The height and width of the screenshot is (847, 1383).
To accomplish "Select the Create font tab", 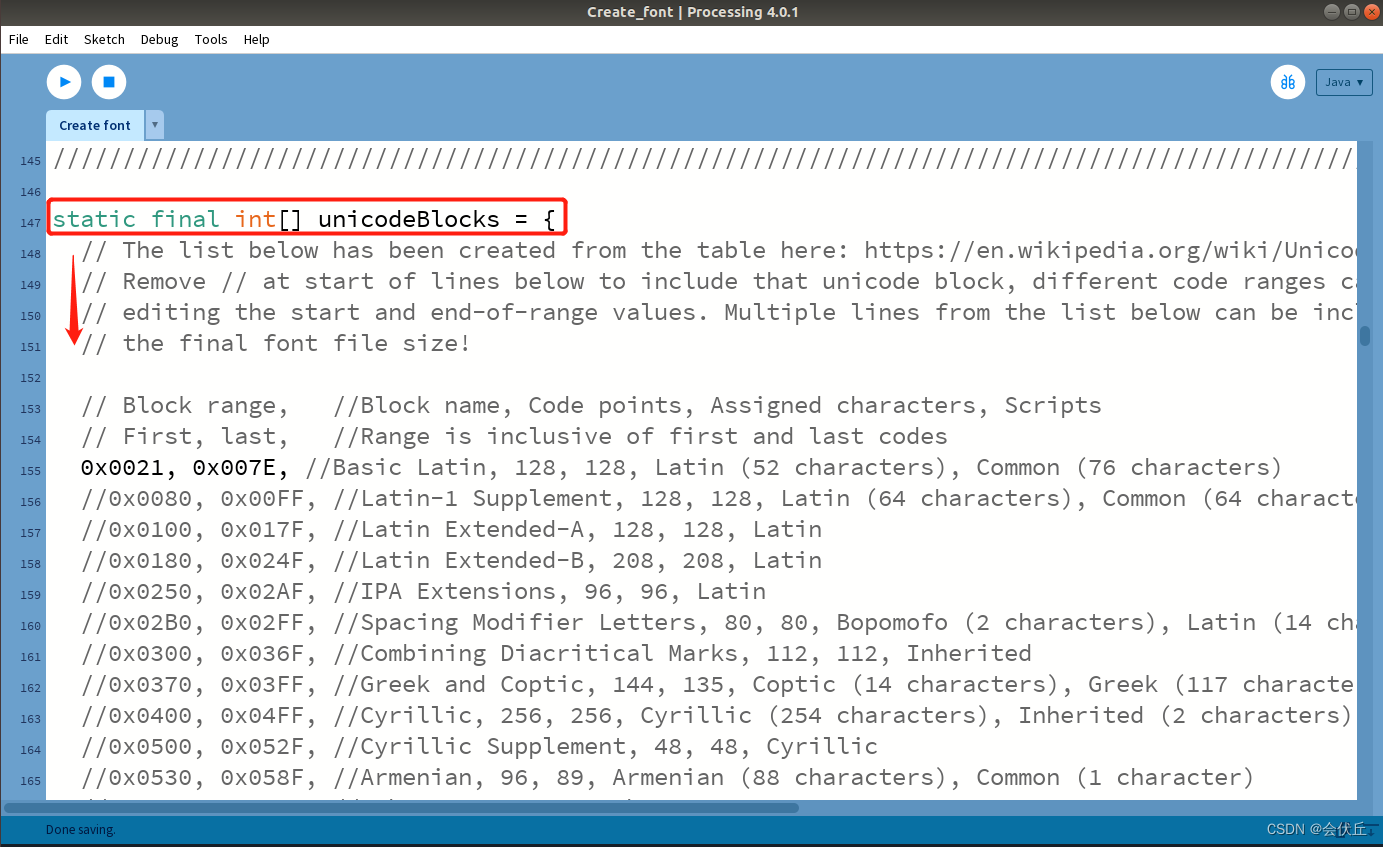I will click(x=95, y=125).
